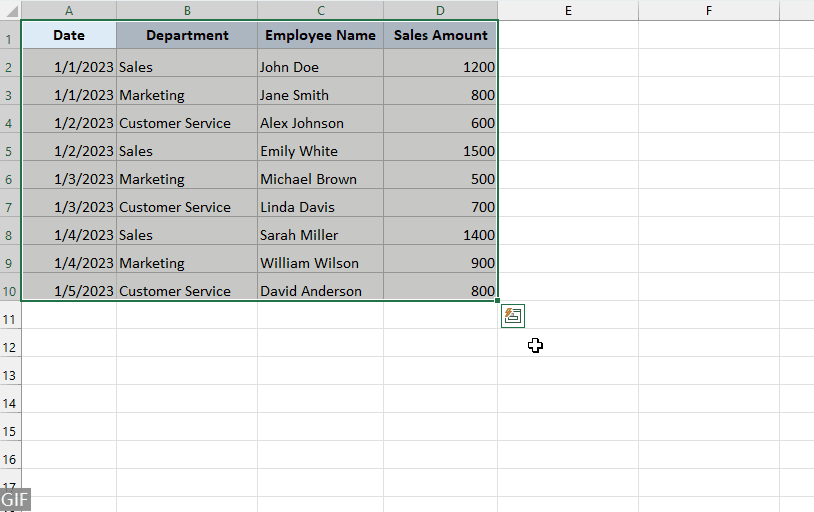The width and height of the screenshot is (814, 512).
Task: Click the cell with value 1500
Action: (440, 151)
